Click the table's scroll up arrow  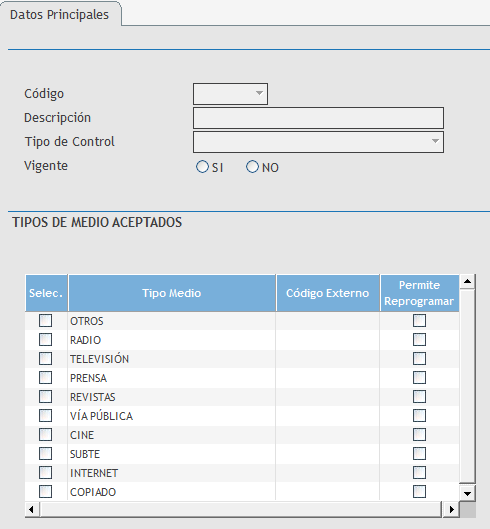tap(467, 281)
